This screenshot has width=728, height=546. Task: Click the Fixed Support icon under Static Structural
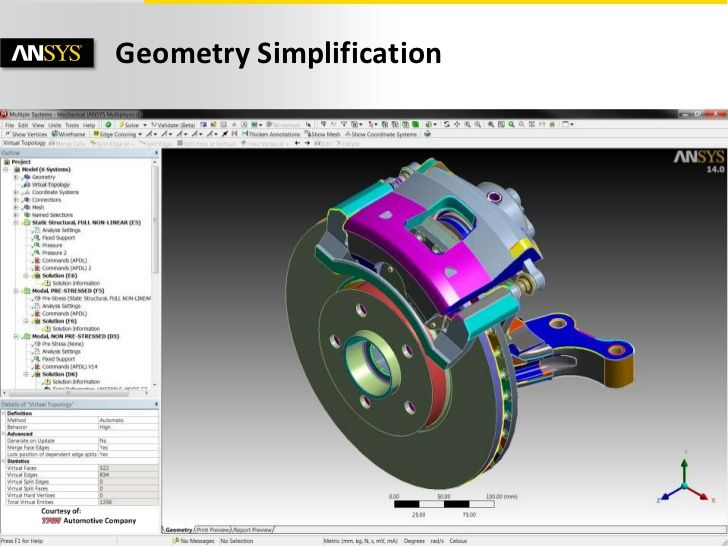coord(37,238)
